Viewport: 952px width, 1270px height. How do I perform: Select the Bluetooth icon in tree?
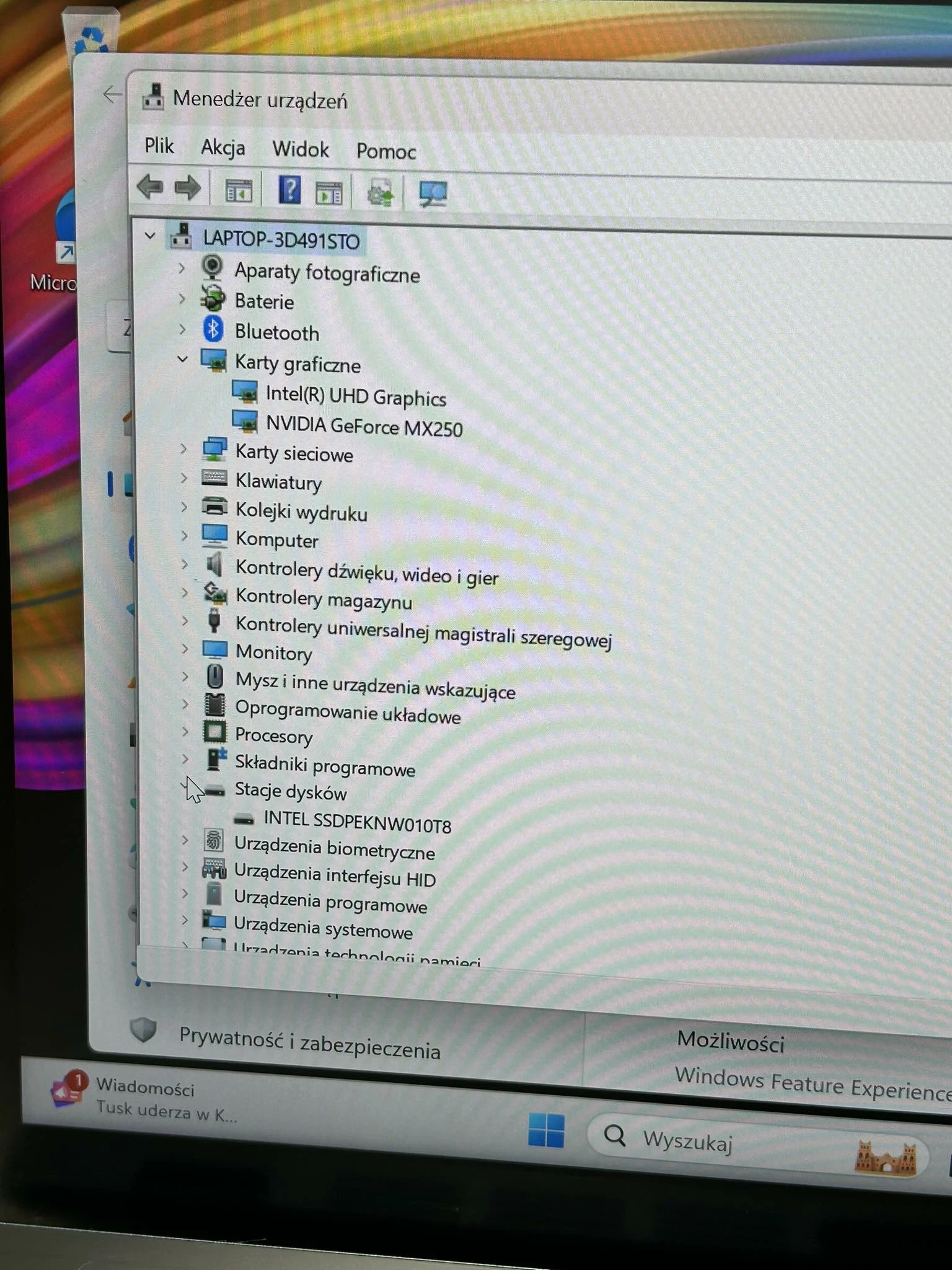213,329
